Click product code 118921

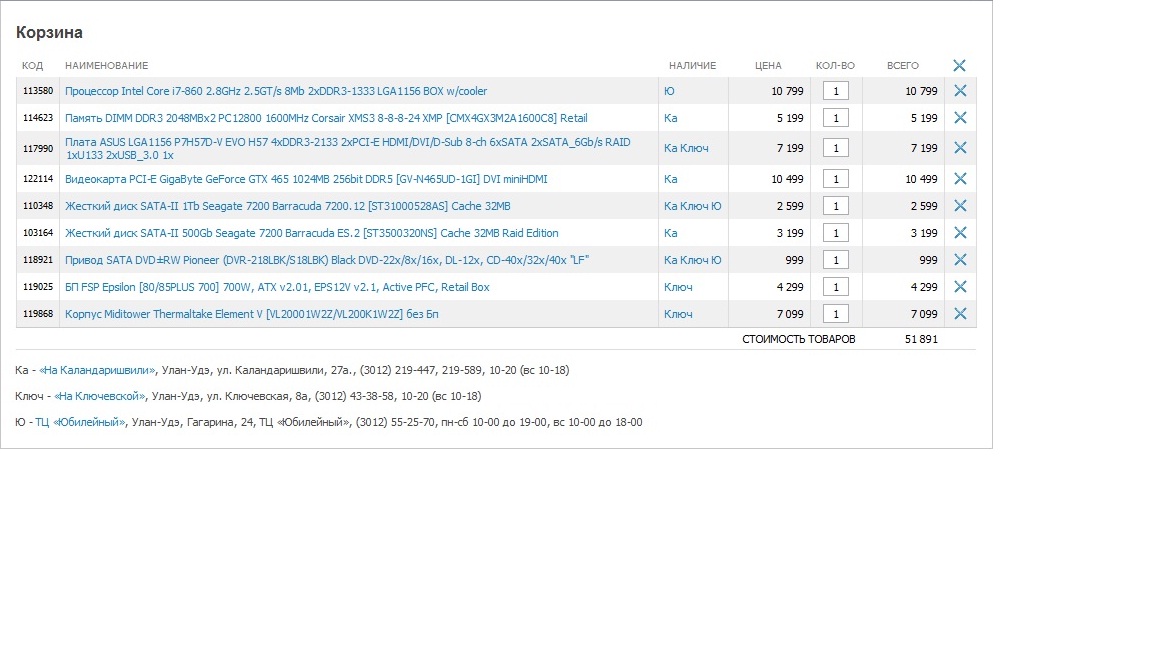[38, 260]
